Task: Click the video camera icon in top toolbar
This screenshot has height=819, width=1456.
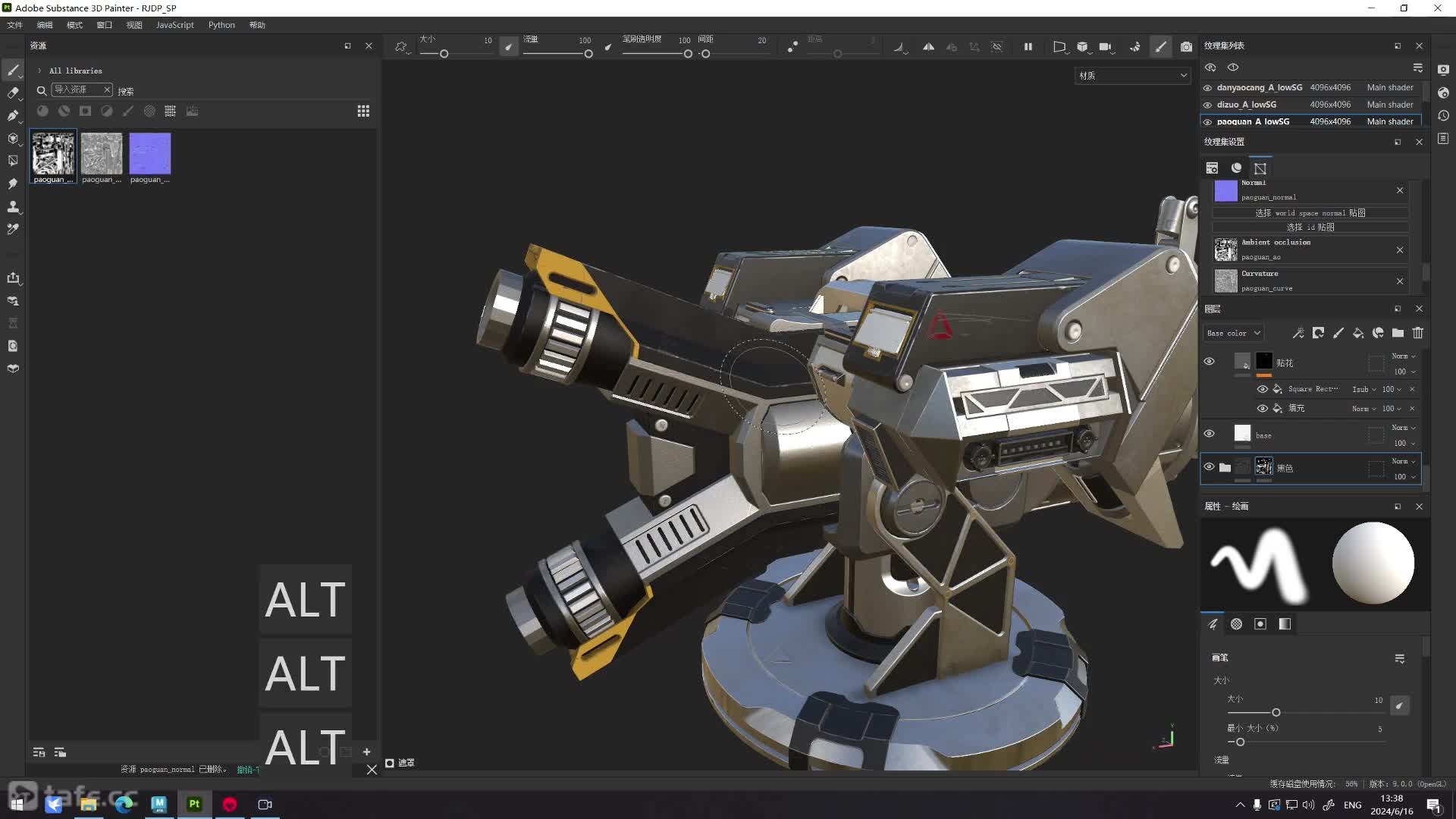Action: point(1106,46)
